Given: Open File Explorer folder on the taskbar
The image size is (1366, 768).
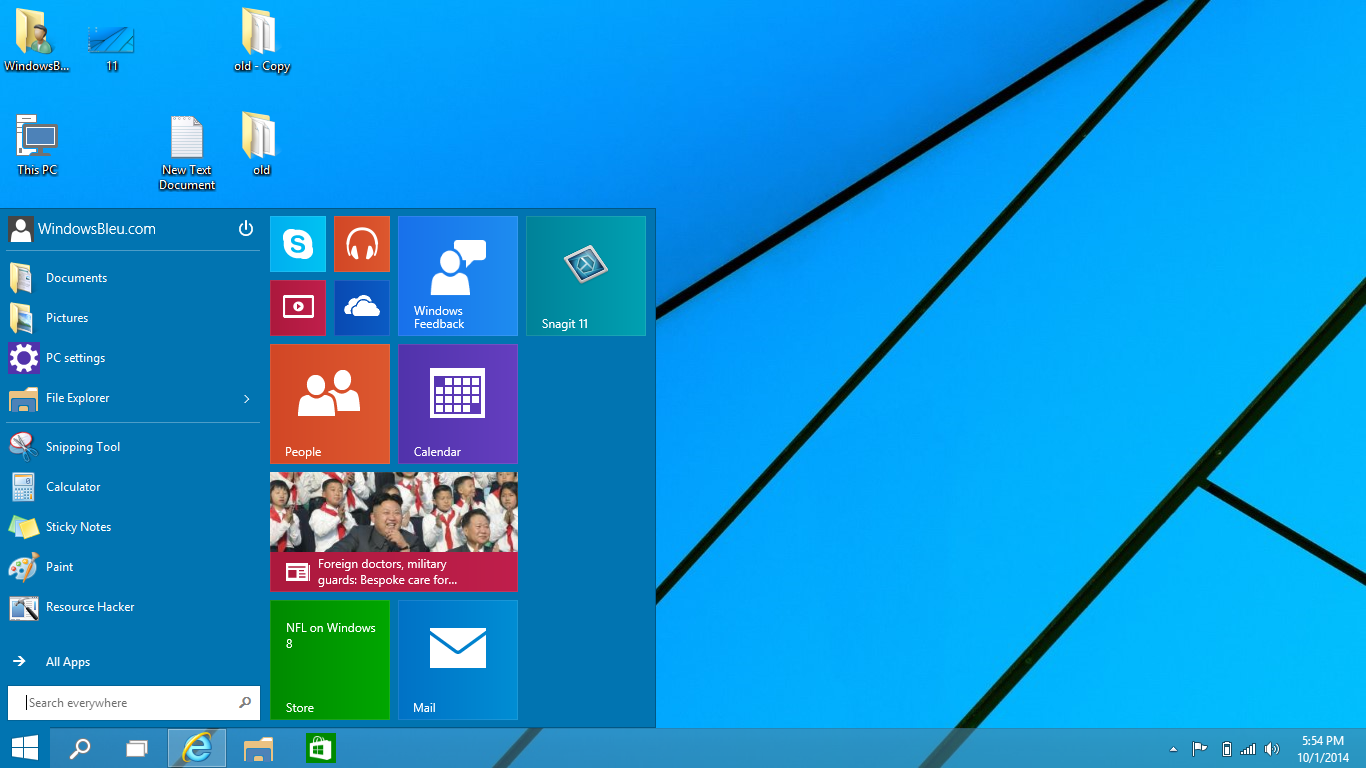Looking at the screenshot, I should coord(258,748).
